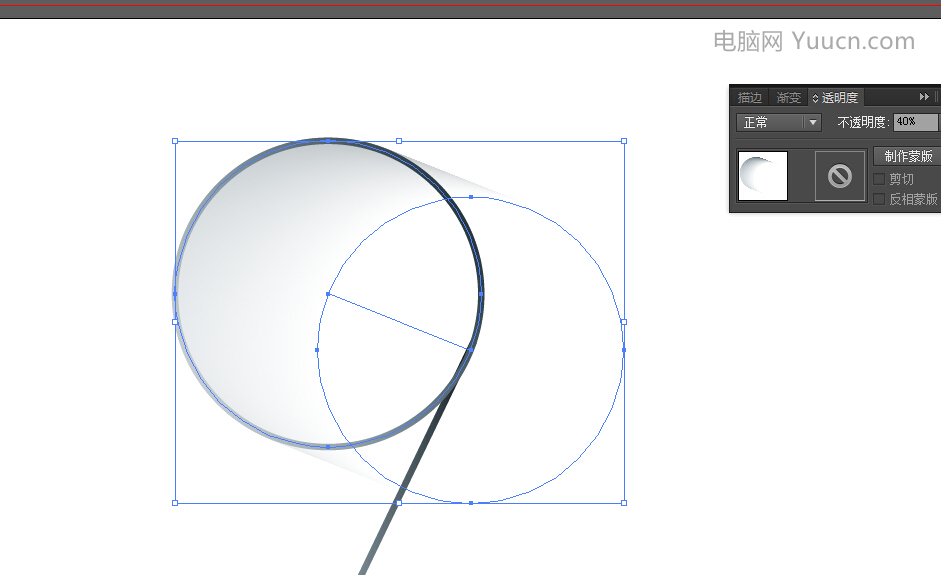This screenshot has height=575, width=941.
Task: Click the right-middle bounding box handle
Action: (x=624, y=322)
